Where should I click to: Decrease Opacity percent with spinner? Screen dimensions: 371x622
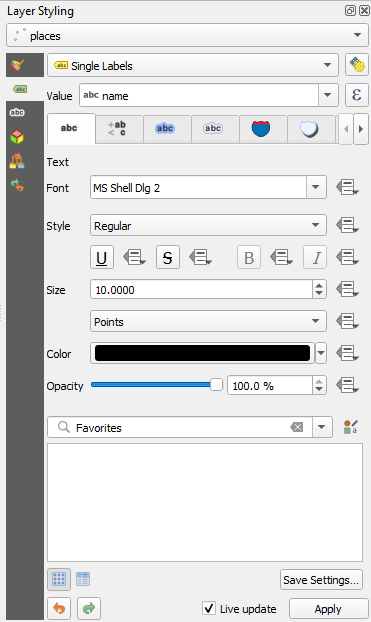click(x=319, y=390)
